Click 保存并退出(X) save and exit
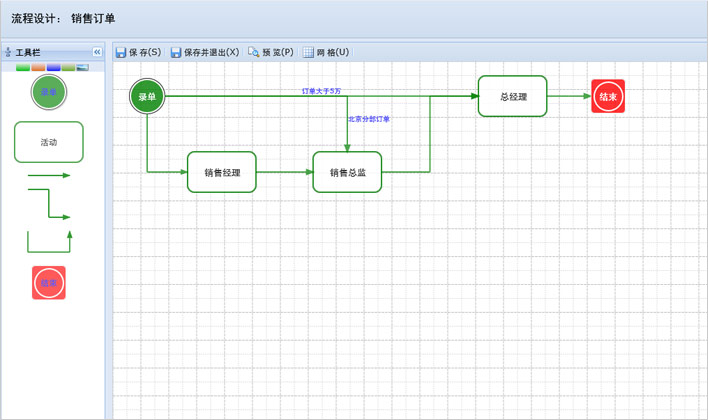This screenshot has width=708, height=420. (x=204, y=52)
